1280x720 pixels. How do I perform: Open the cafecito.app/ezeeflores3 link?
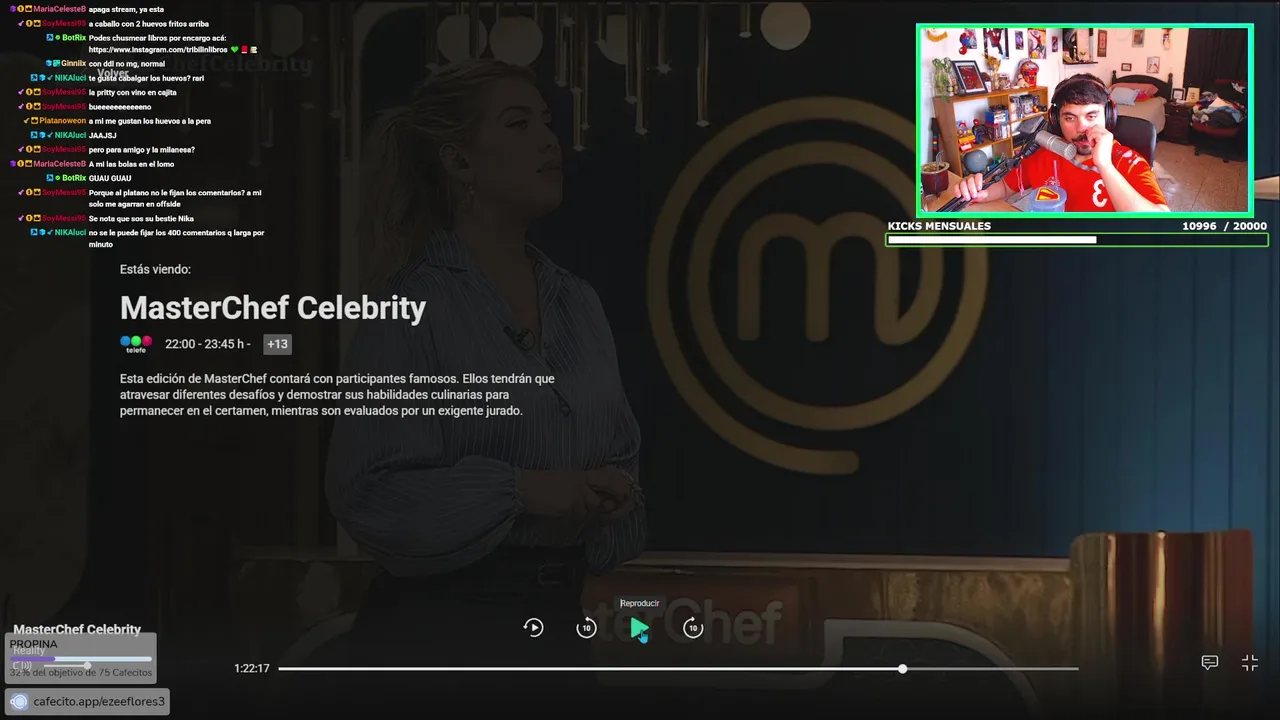tap(87, 701)
